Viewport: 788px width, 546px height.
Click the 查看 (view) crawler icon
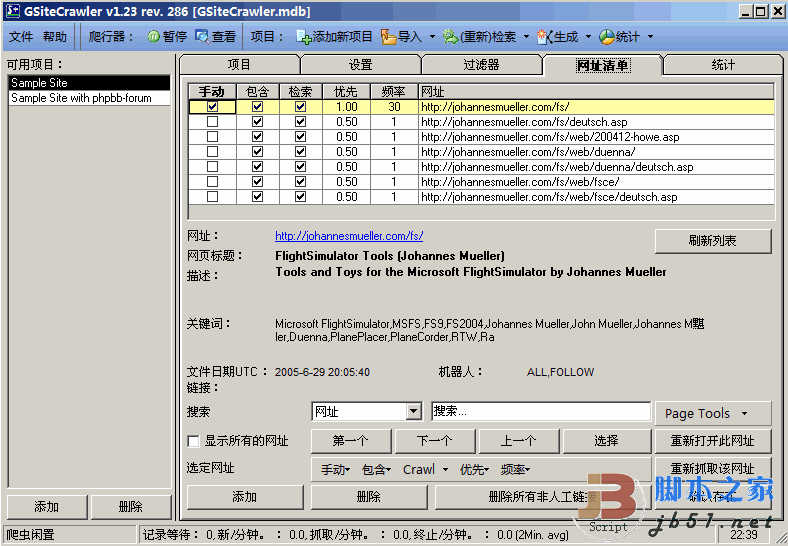203,37
